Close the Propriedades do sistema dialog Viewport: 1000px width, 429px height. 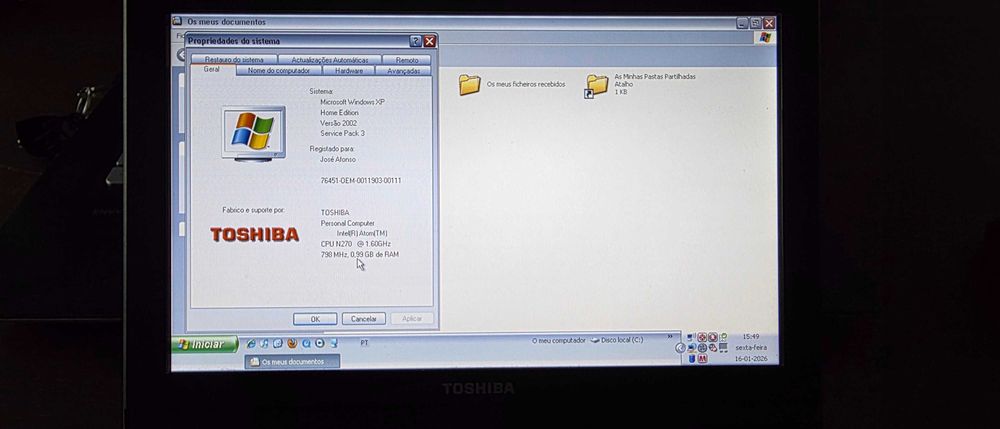point(430,41)
